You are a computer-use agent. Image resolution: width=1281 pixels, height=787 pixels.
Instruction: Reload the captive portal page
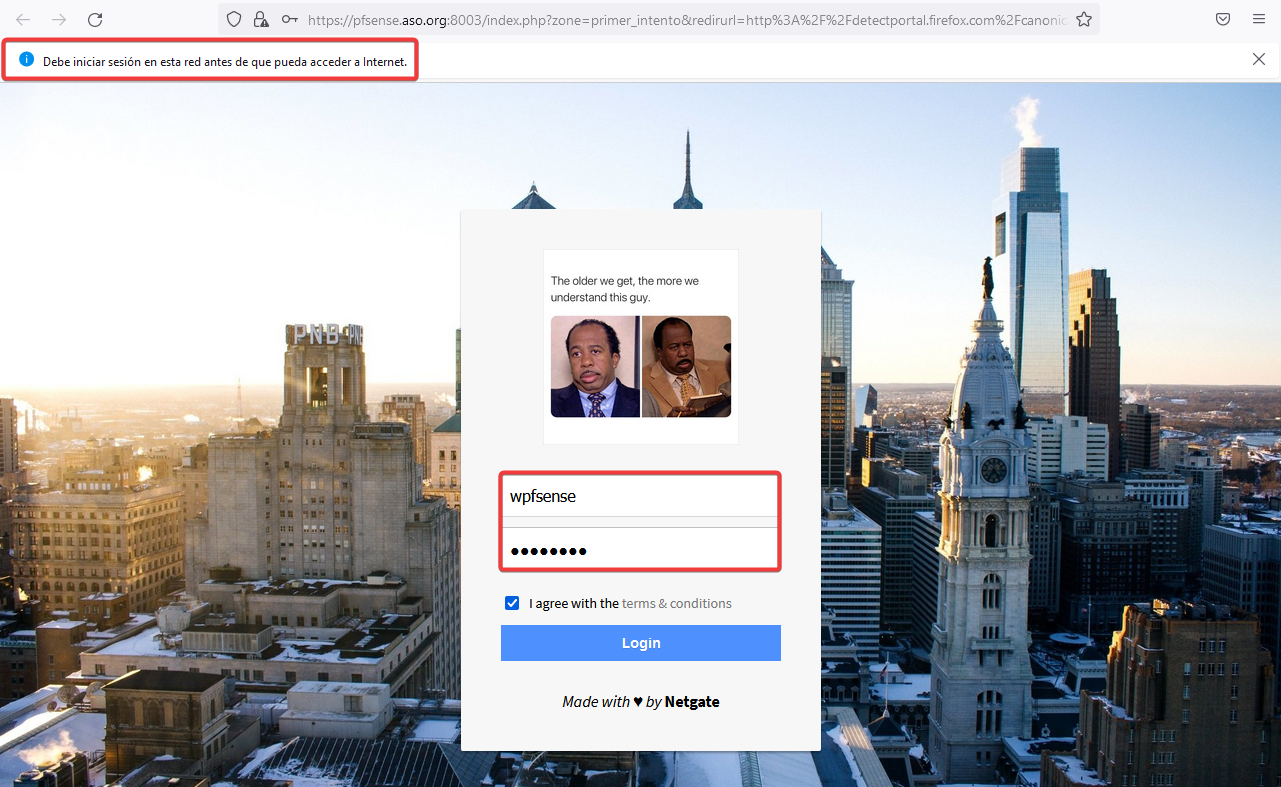click(x=95, y=19)
